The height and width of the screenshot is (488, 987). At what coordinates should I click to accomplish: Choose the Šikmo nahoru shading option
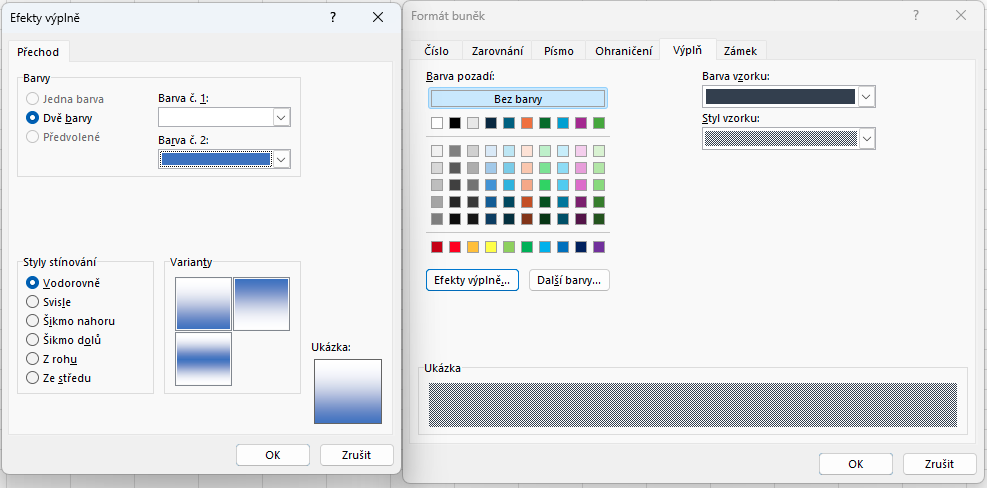pos(33,321)
